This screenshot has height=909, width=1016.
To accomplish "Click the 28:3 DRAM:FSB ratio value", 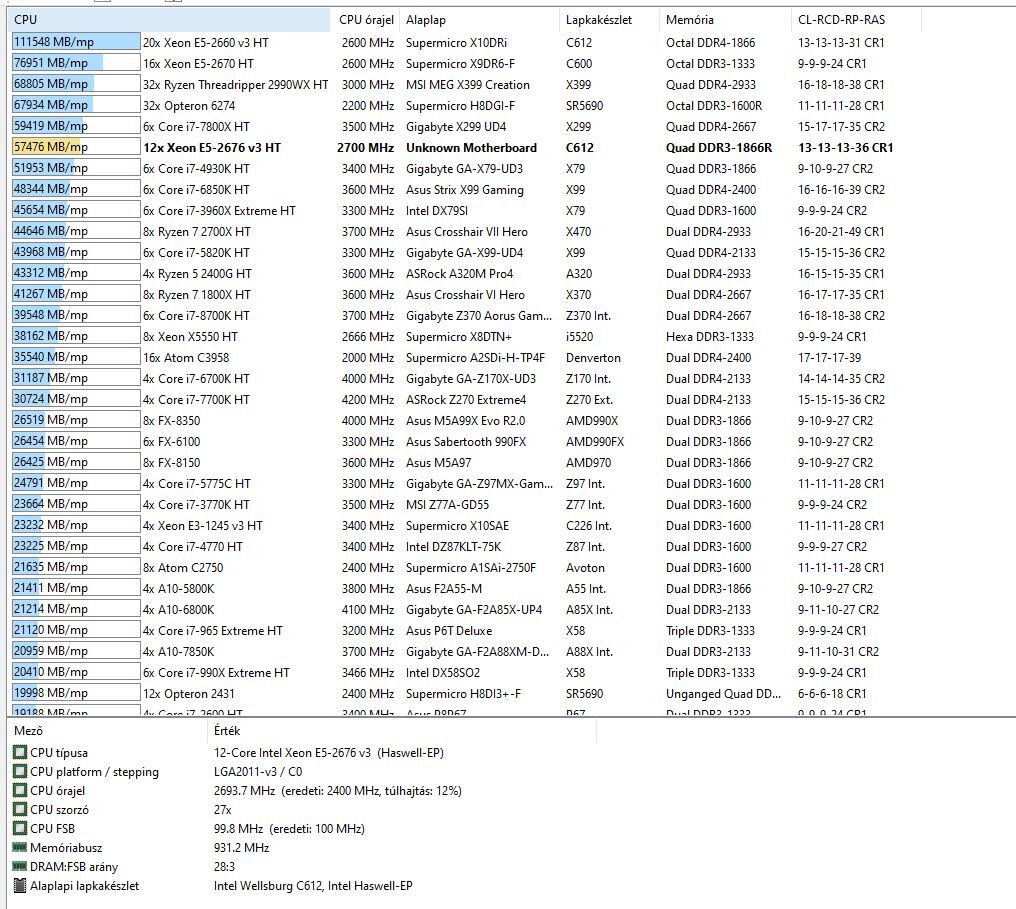I will (224, 866).
